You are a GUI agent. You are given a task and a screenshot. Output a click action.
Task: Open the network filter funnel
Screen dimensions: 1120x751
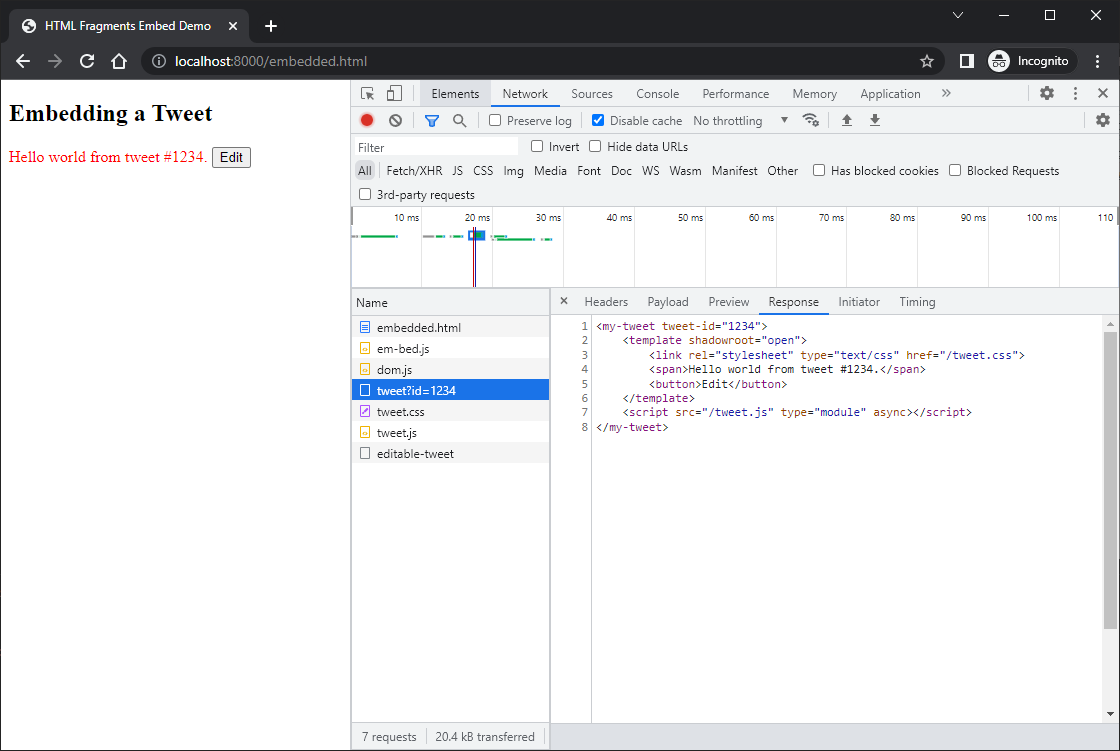pyautogui.click(x=432, y=120)
